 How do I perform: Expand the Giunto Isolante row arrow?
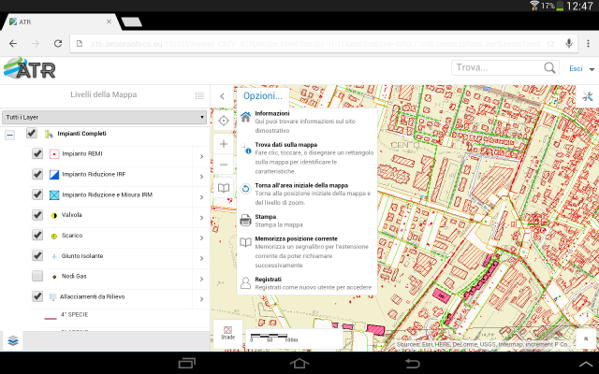point(201,259)
